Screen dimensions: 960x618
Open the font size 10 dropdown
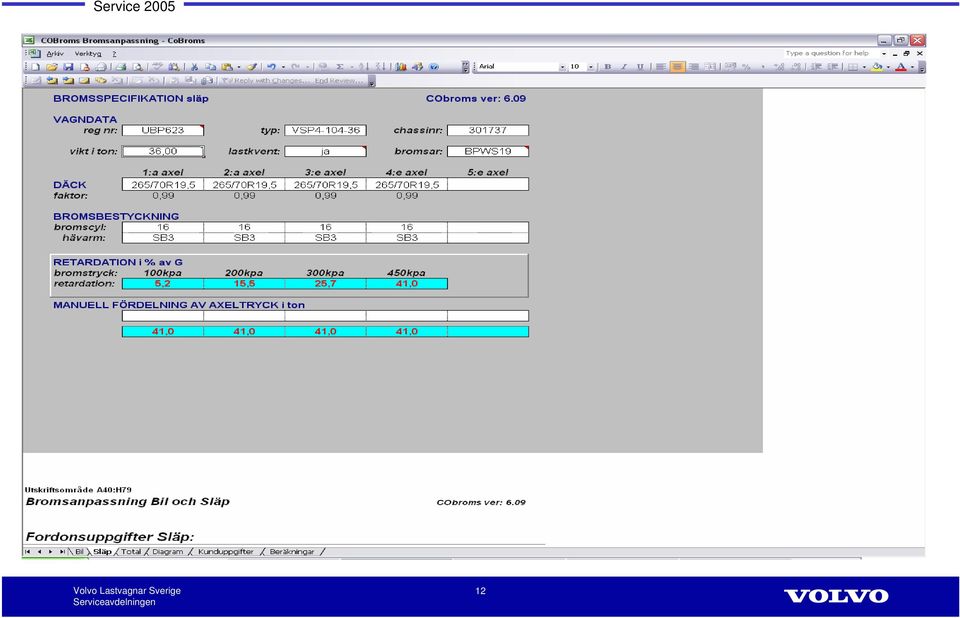point(591,67)
